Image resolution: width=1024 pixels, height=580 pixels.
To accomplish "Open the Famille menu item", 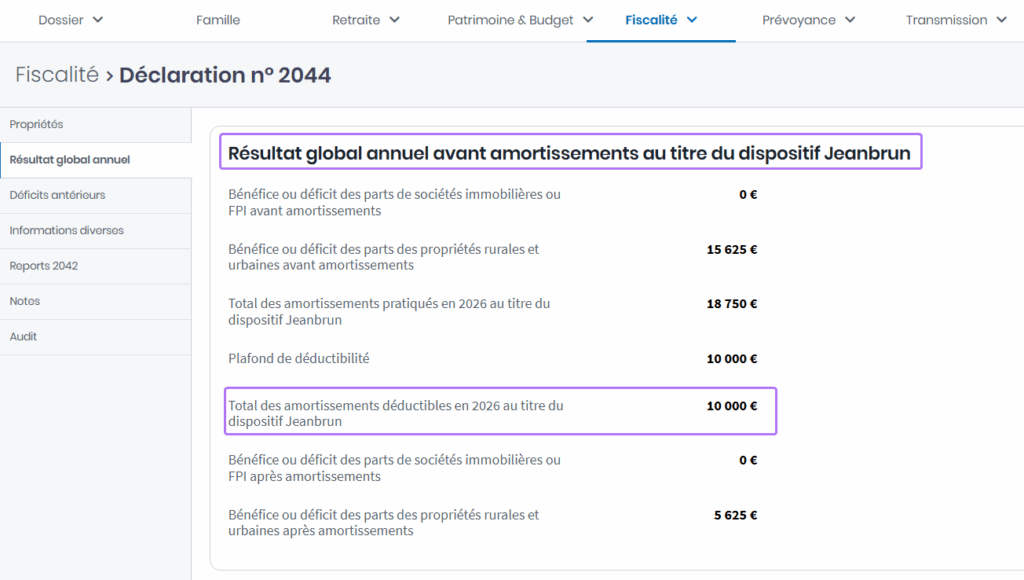I will pyautogui.click(x=218, y=20).
